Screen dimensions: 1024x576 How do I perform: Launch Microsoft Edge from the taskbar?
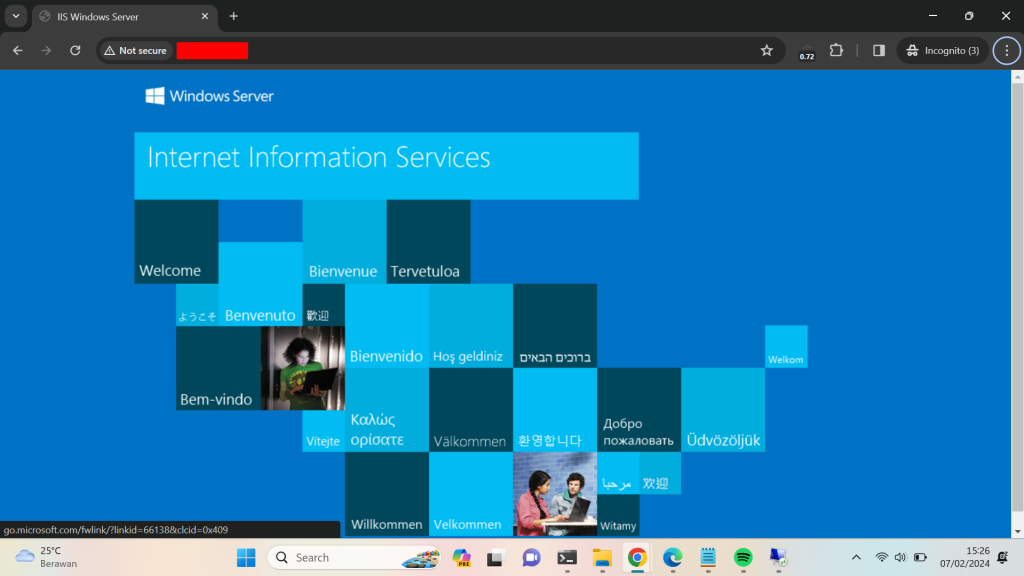pos(672,557)
